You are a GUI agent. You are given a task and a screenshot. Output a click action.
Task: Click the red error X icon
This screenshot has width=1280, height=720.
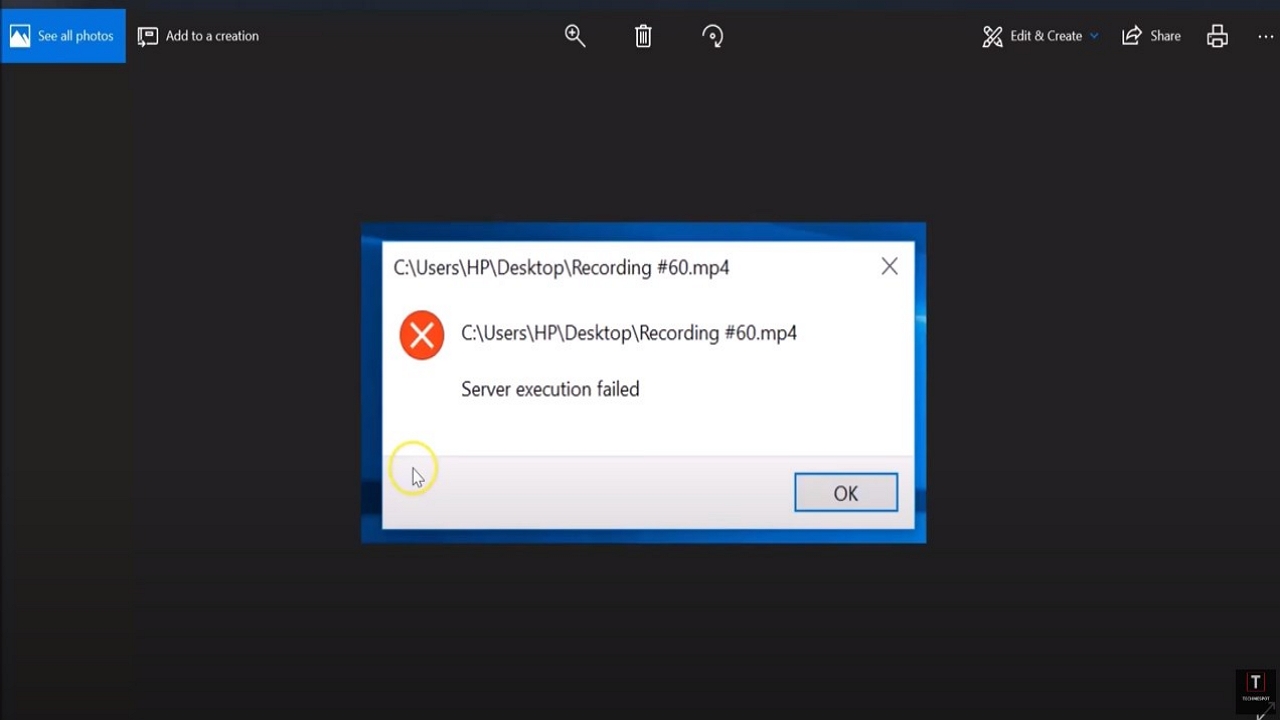pos(422,335)
